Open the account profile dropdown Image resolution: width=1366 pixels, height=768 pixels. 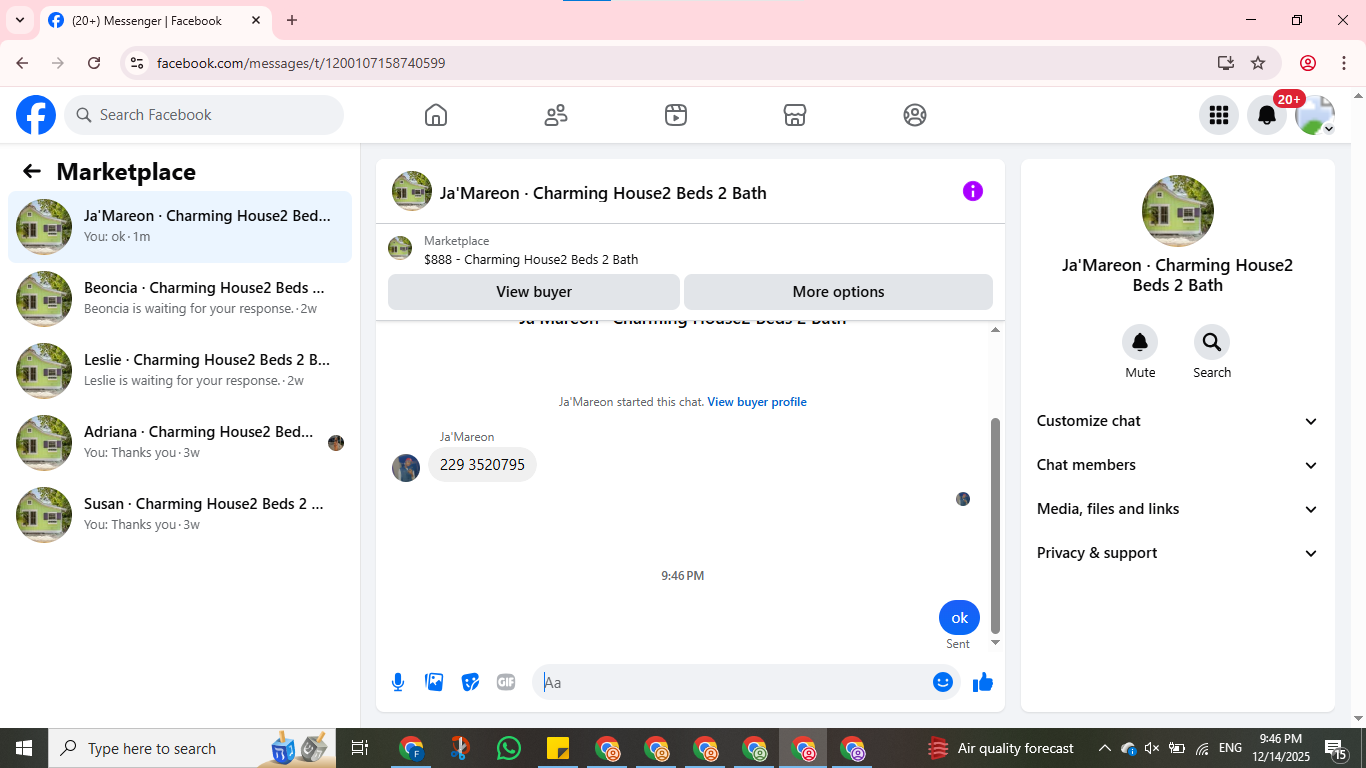point(1315,115)
